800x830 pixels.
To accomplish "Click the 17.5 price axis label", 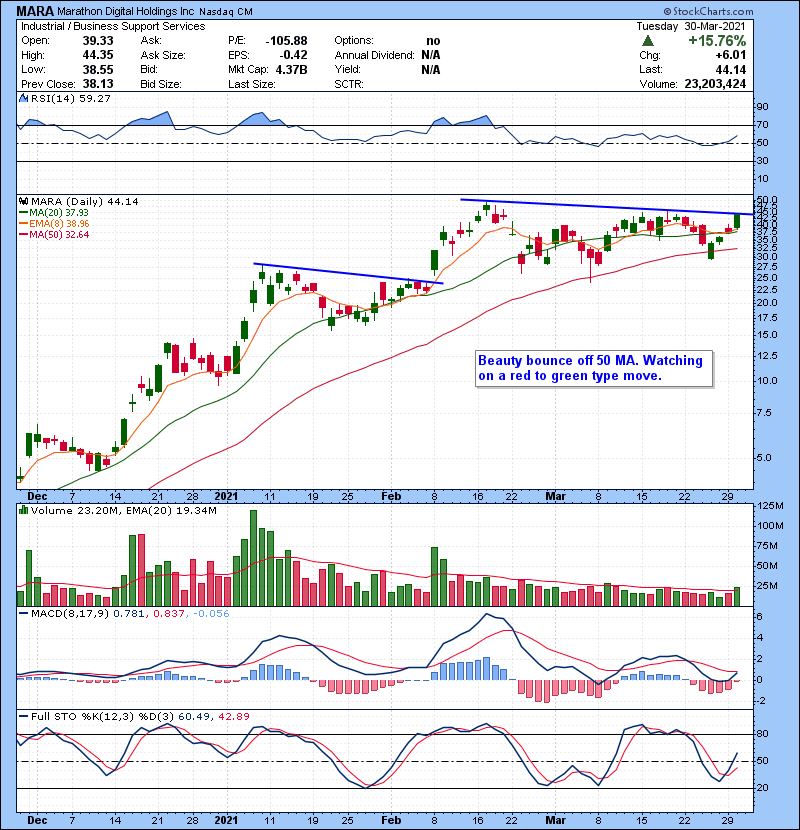I will click(x=767, y=318).
